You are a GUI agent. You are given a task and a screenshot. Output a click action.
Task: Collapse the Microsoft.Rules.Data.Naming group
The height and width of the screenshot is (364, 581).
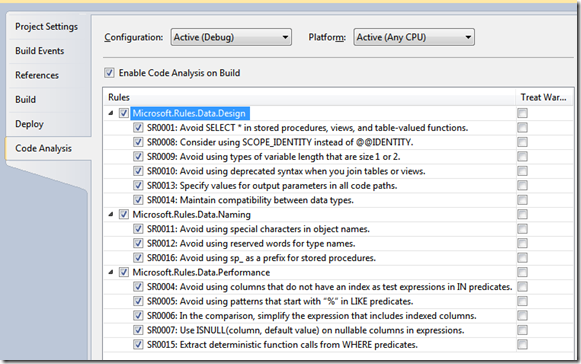110,214
